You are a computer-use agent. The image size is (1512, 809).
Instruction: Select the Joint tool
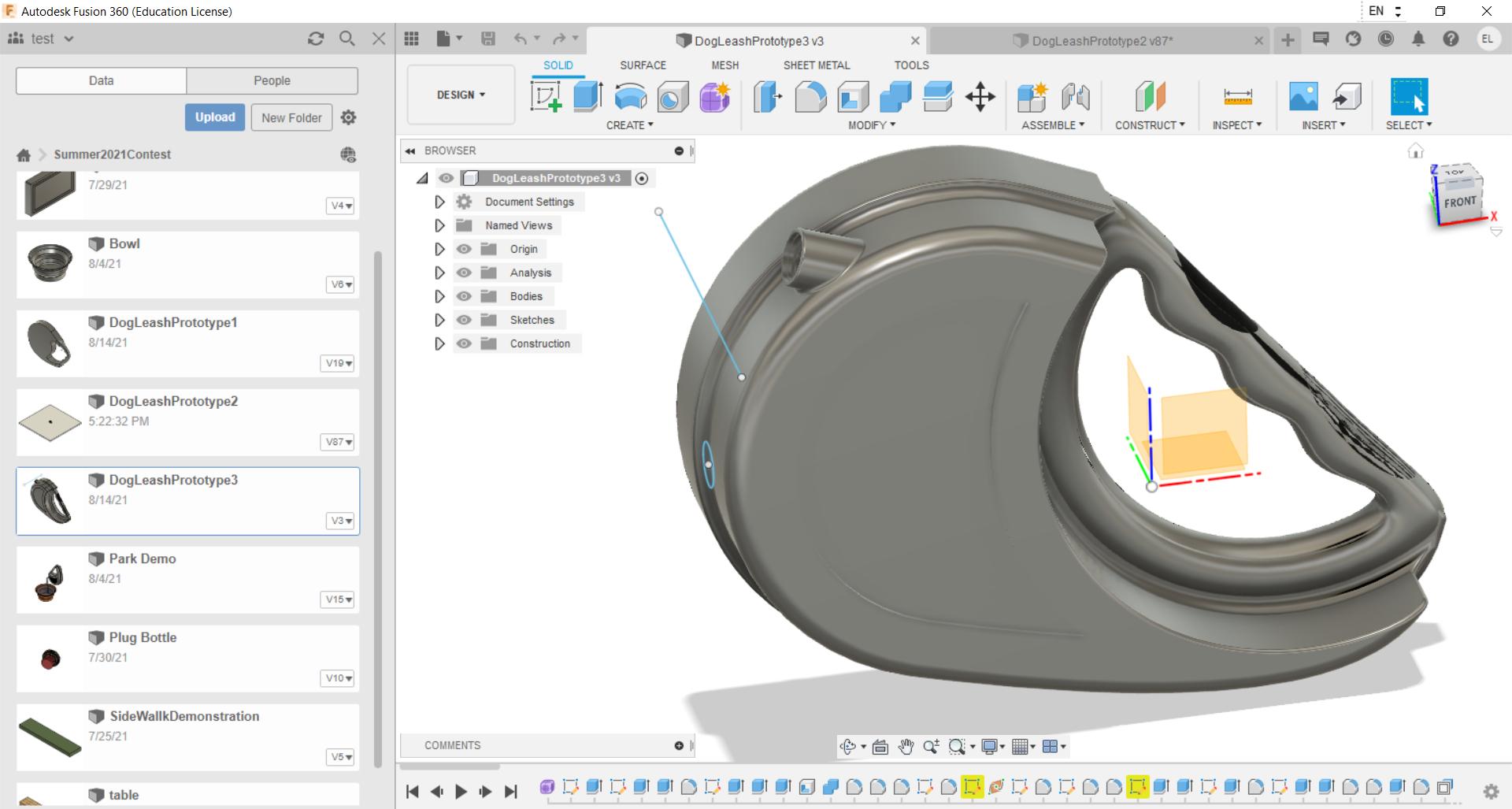pos(1075,97)
